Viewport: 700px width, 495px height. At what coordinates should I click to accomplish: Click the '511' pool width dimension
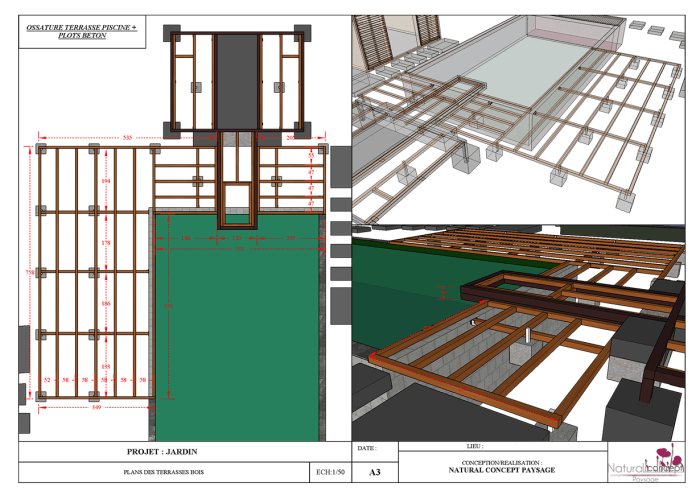[x=239, y=249]
